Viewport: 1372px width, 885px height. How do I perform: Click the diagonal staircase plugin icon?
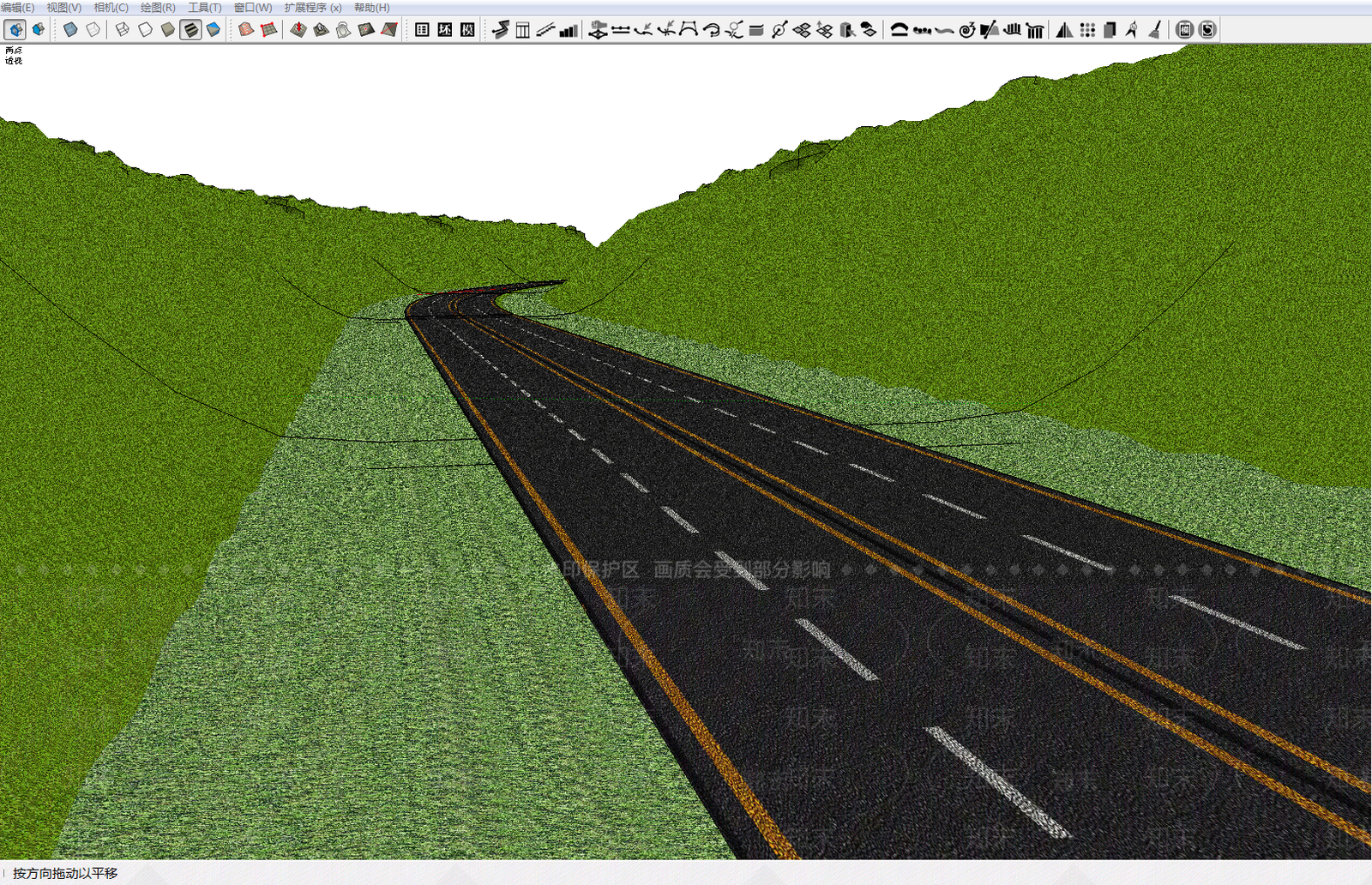(545, 30)
